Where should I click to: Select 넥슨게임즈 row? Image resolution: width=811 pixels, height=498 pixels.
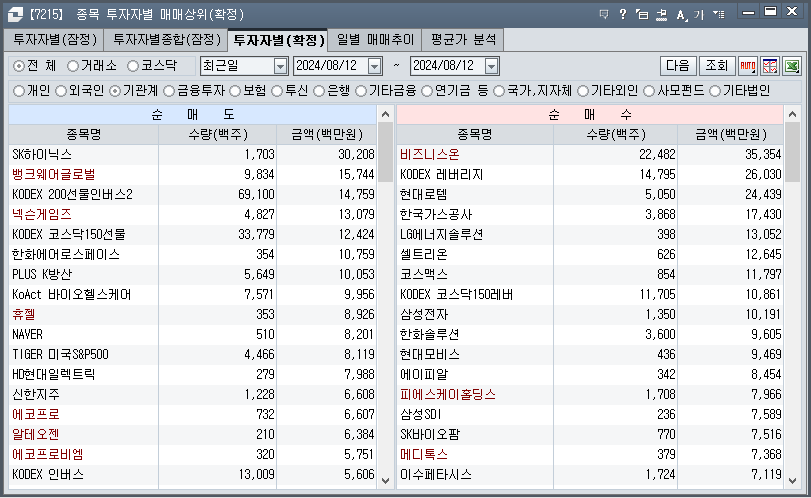pos(192,215)
